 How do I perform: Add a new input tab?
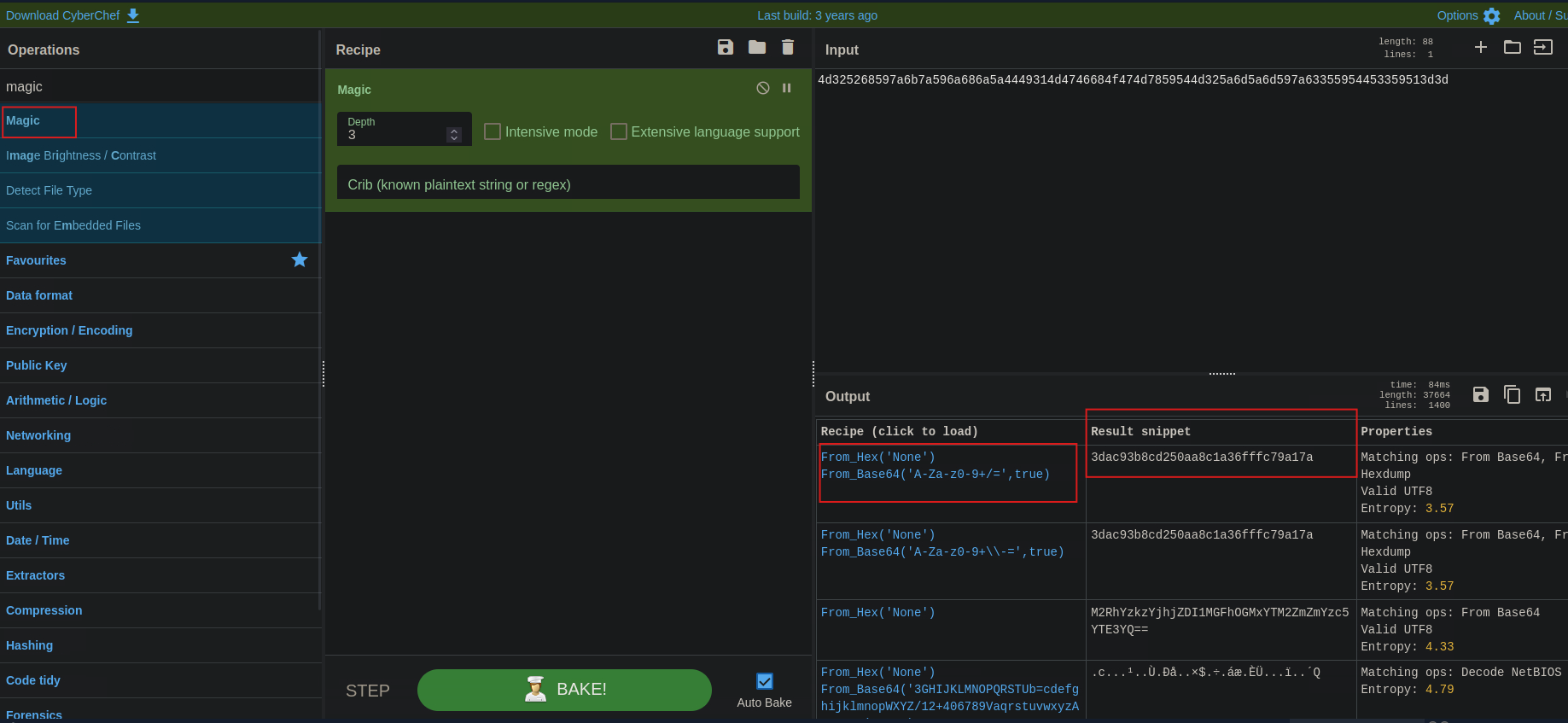click(1480, 48)
